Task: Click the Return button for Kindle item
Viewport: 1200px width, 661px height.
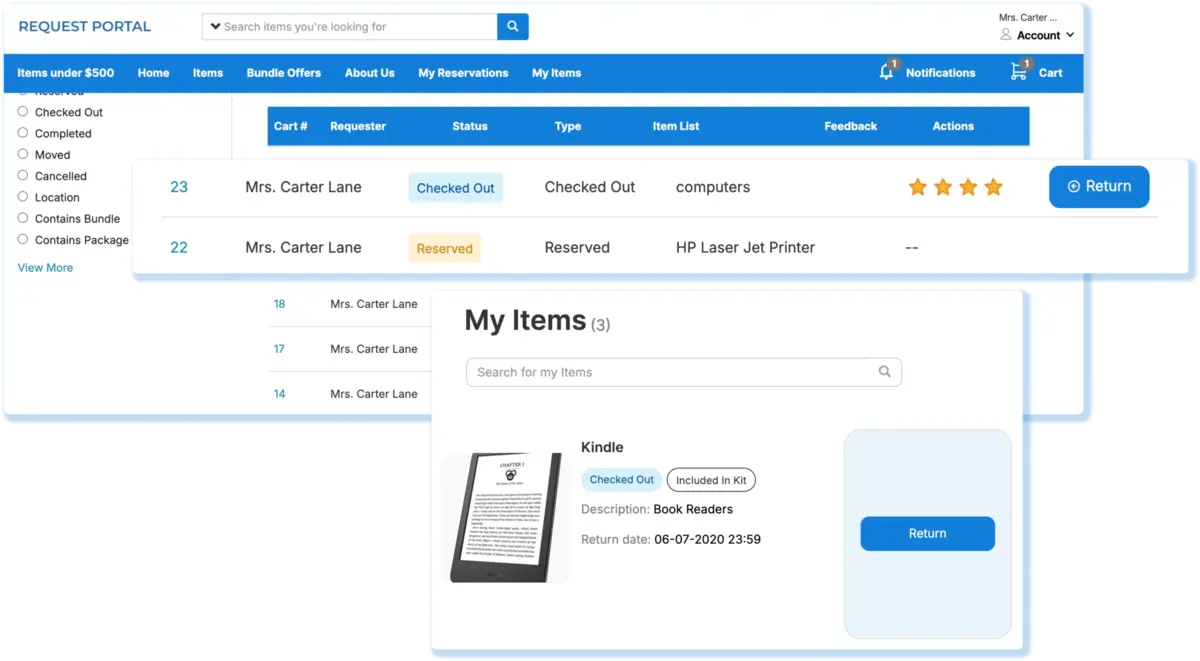Action: [x=927, y=534]
